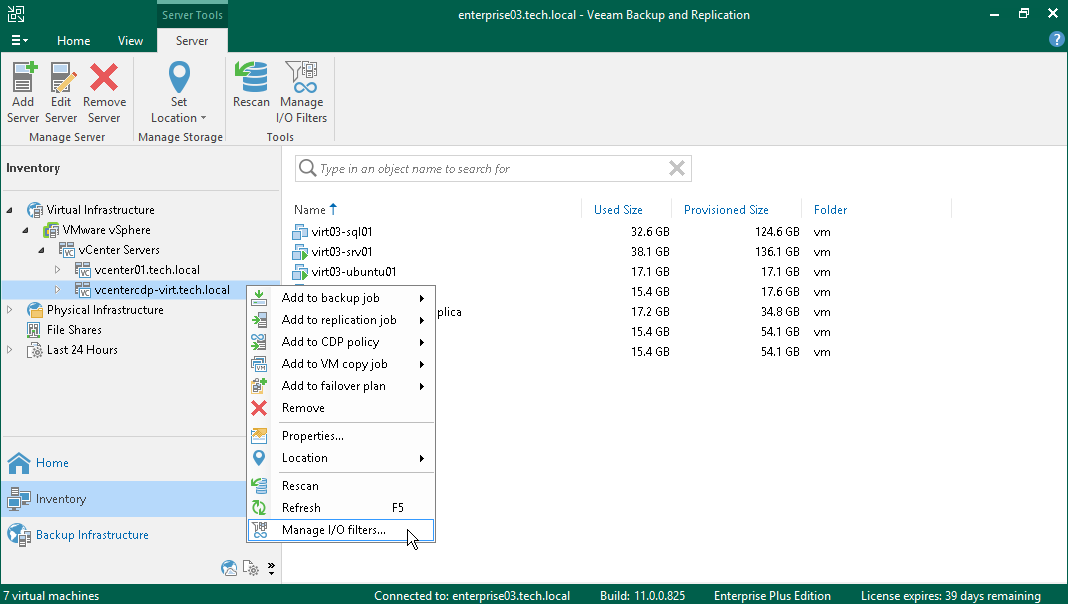Open the help question mark icon
Image resolution: width=1068 pixels, height=604 pixels.
pos(1056,40)
